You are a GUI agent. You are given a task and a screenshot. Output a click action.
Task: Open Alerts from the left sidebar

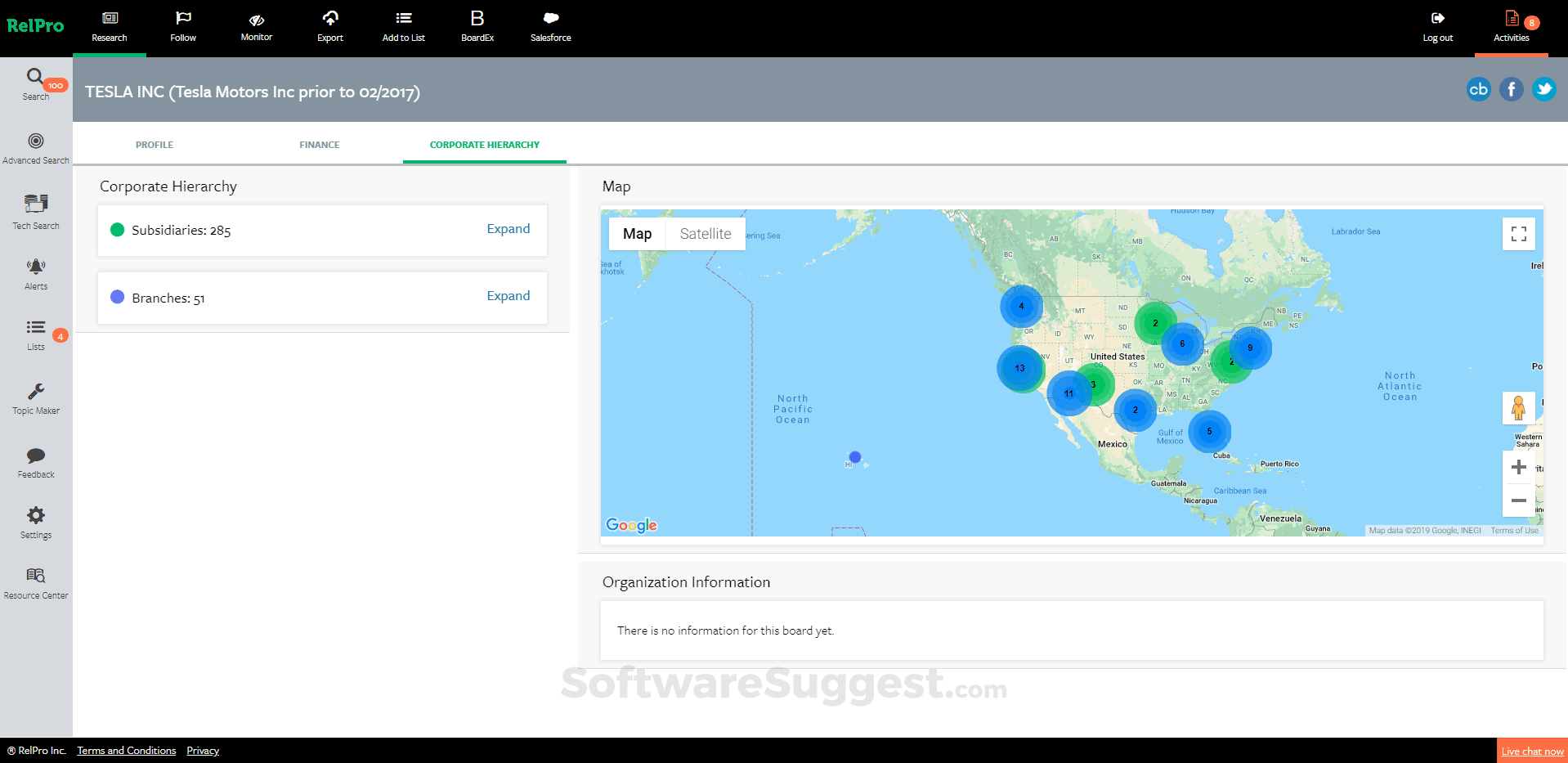coord(35,272)
